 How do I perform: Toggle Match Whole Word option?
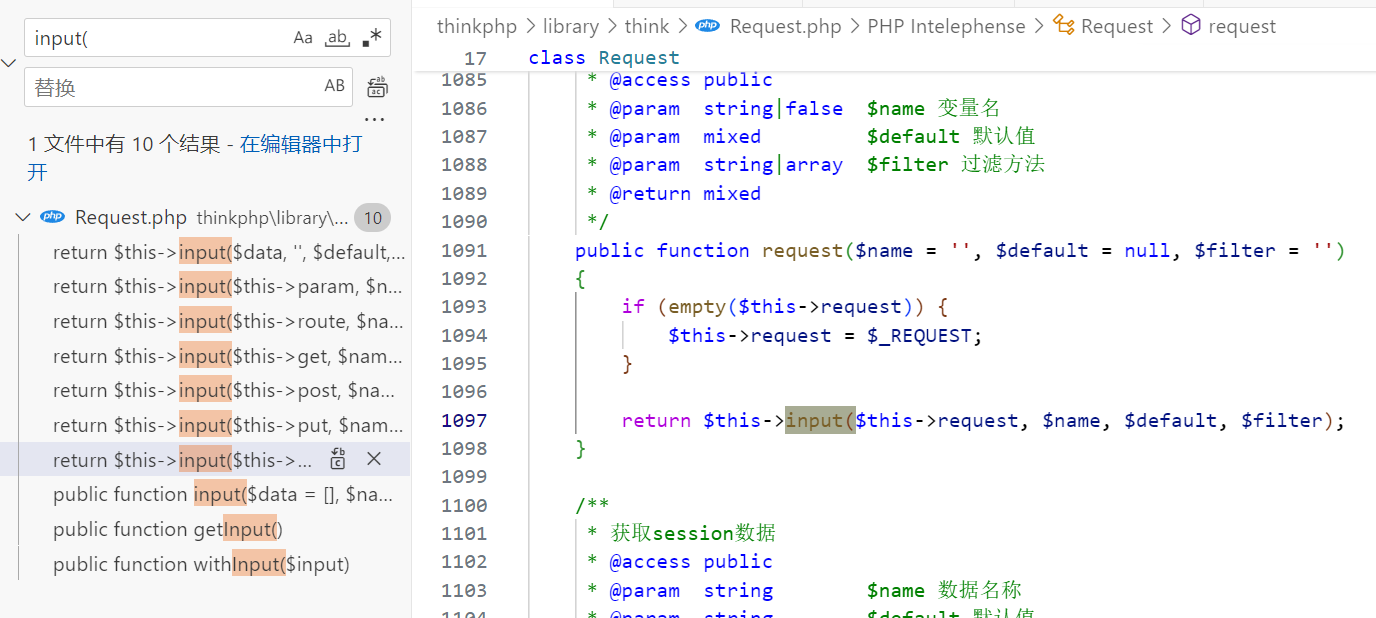click(x=338, y=38)
